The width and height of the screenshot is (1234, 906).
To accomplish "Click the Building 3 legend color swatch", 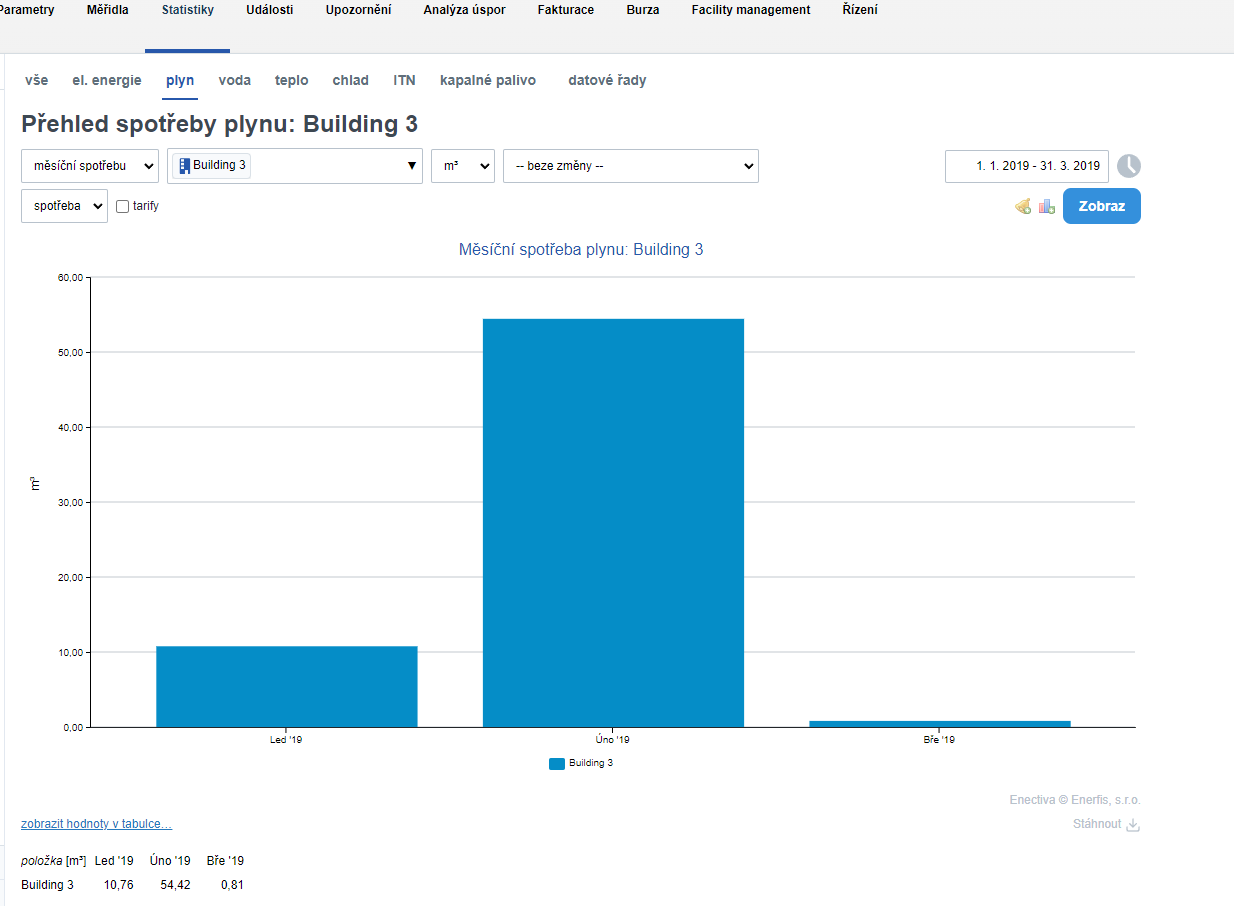I will pyautogui.click(x=557, y=763).
